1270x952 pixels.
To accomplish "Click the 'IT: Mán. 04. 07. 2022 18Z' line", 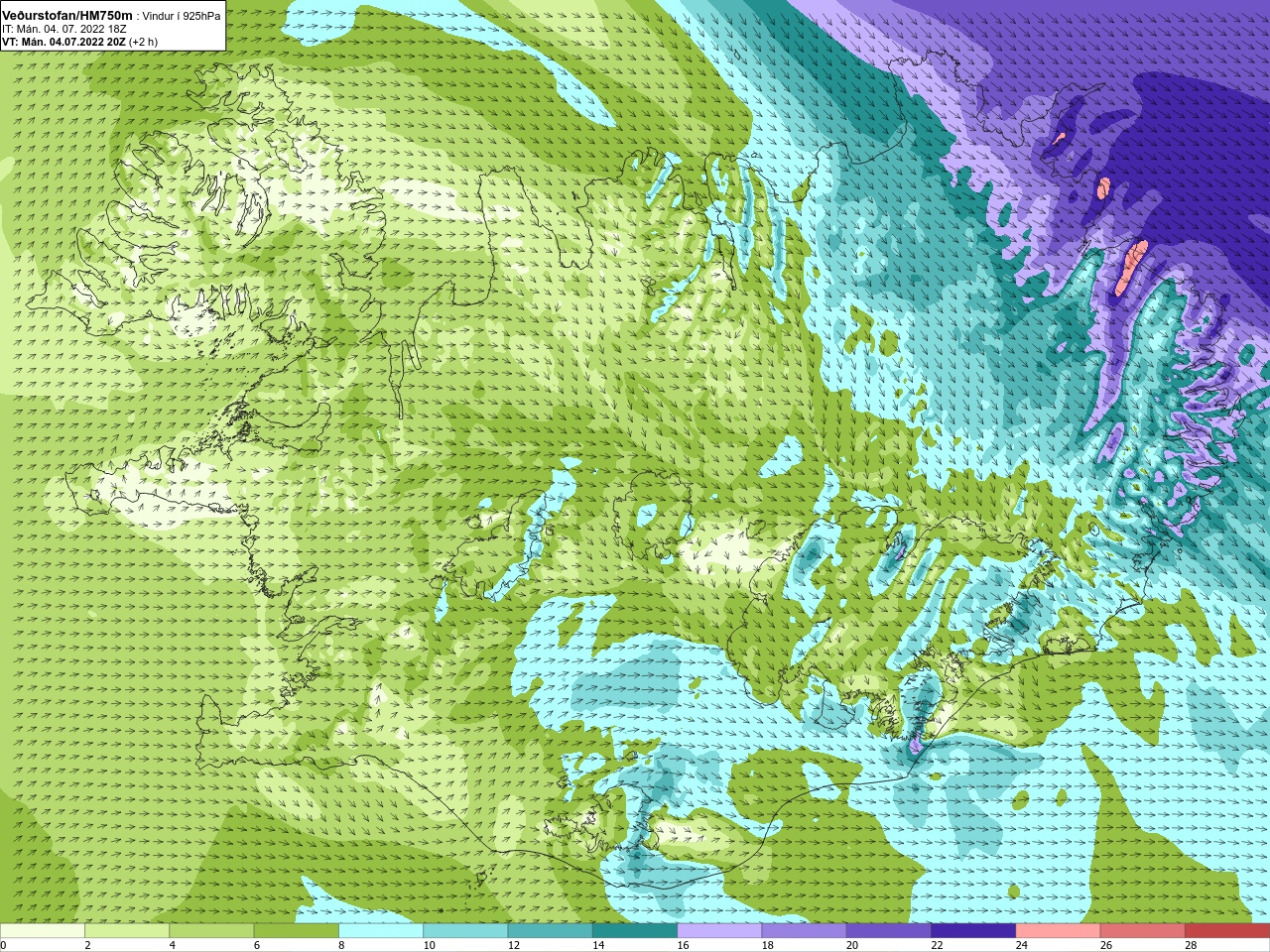I will click(63, 30).
